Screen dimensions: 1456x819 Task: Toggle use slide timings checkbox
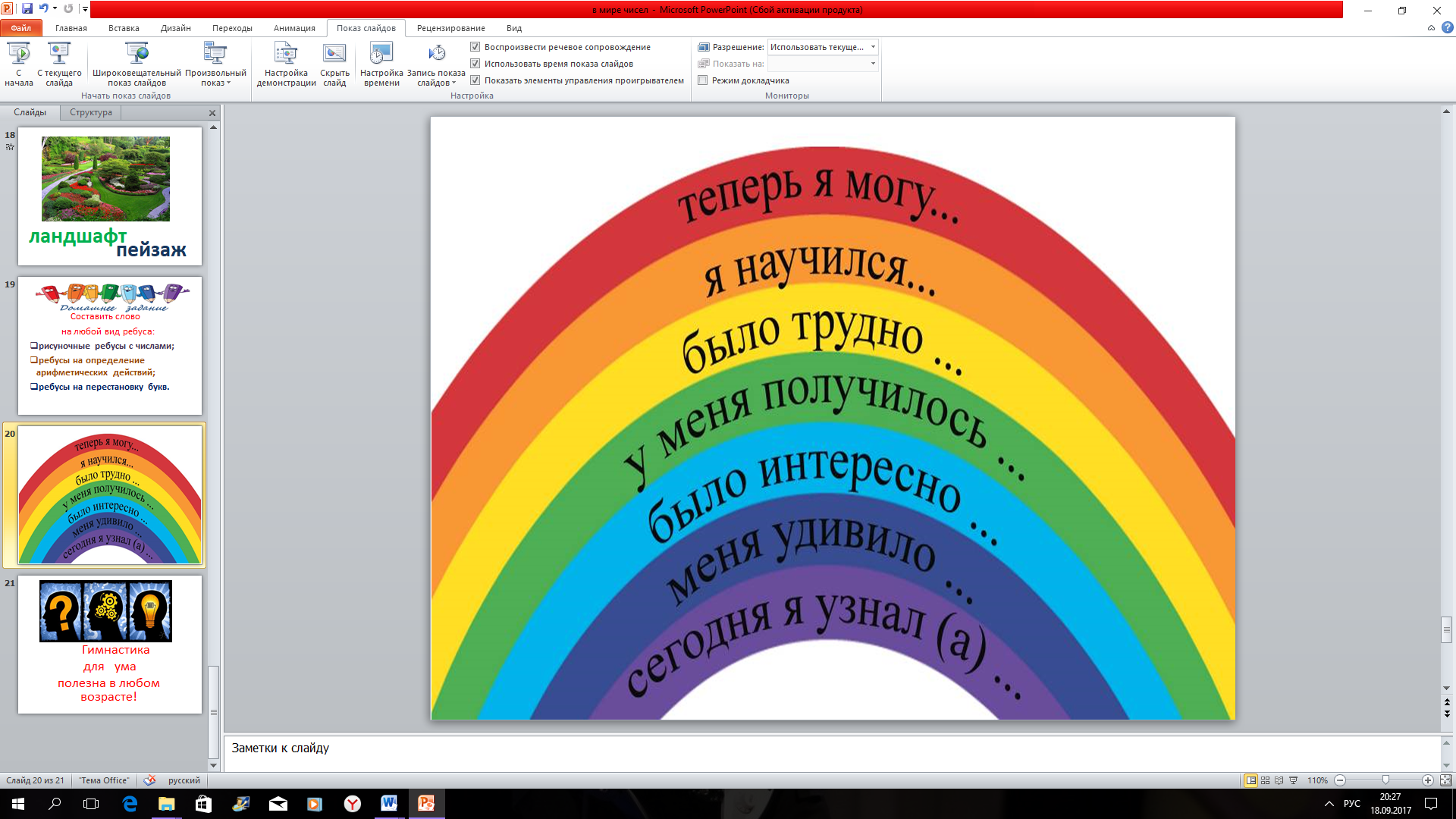(475, 64)
